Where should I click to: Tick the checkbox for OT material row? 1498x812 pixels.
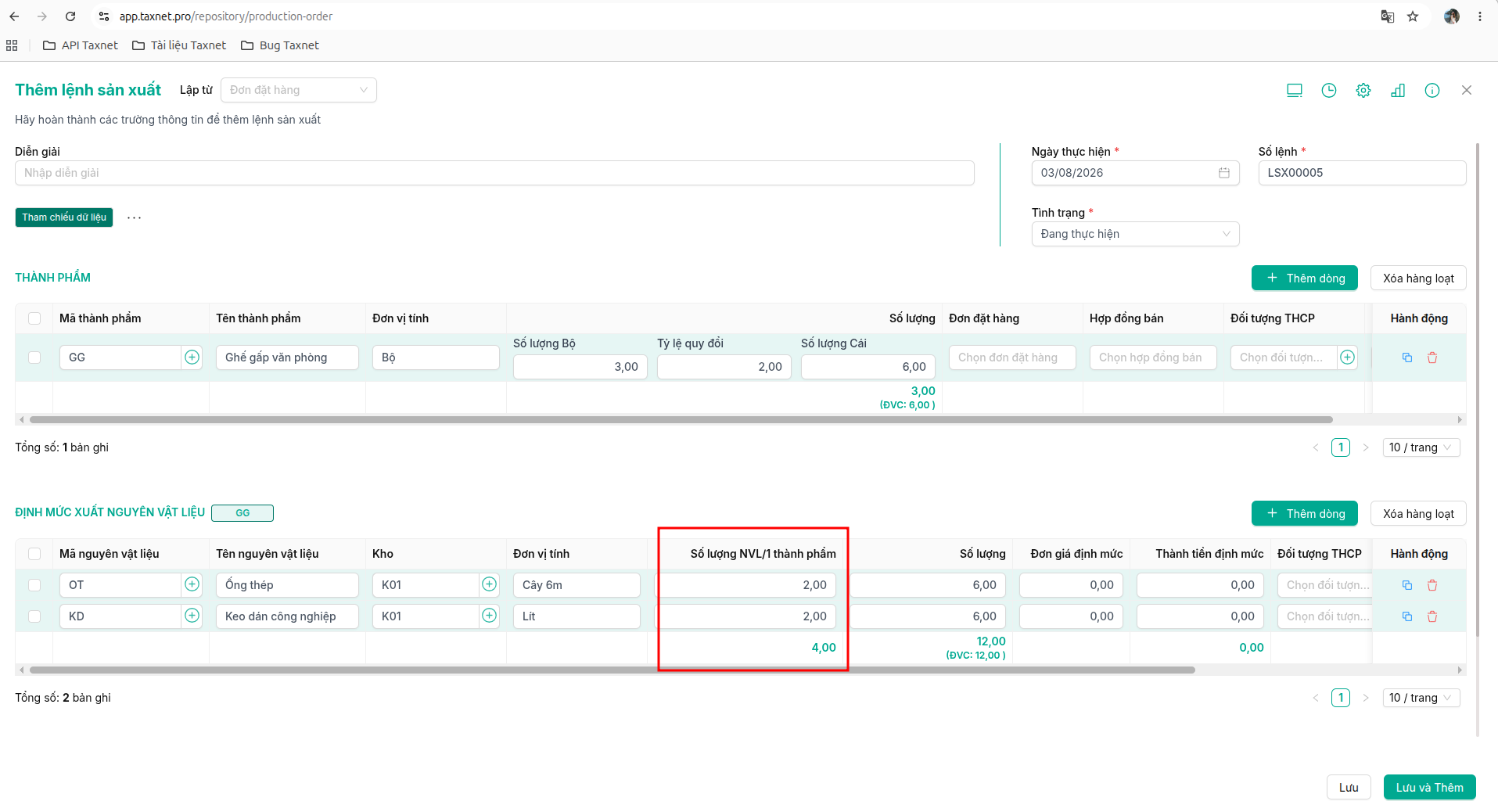click(34, 585)
